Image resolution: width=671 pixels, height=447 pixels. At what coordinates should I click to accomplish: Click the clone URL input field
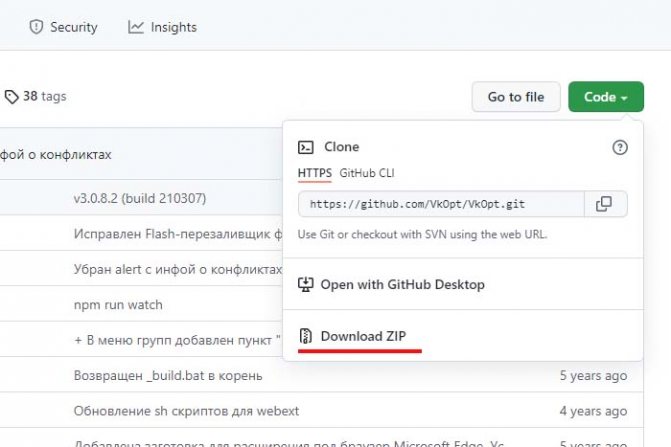(441, 204)
